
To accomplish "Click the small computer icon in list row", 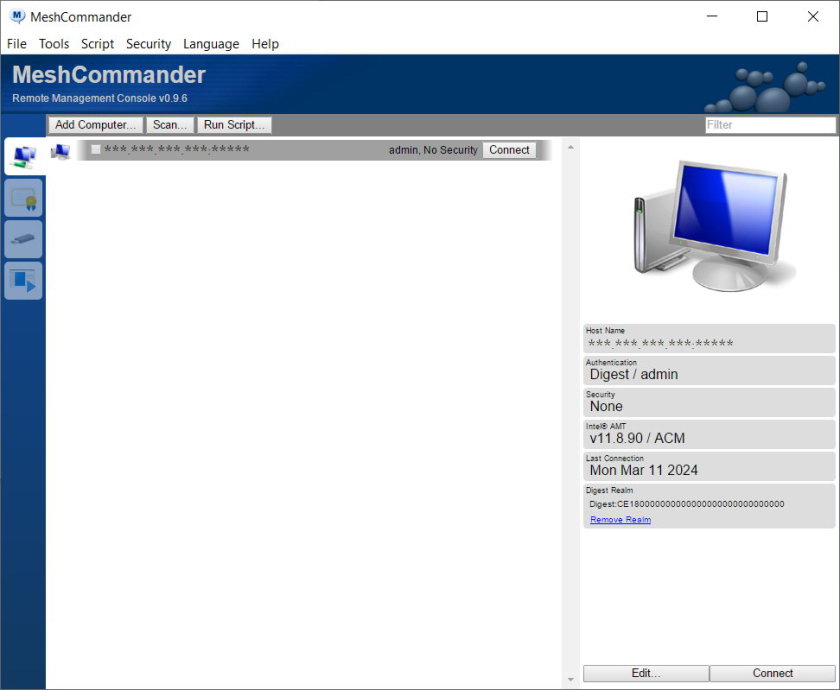I will coord(60,151).
